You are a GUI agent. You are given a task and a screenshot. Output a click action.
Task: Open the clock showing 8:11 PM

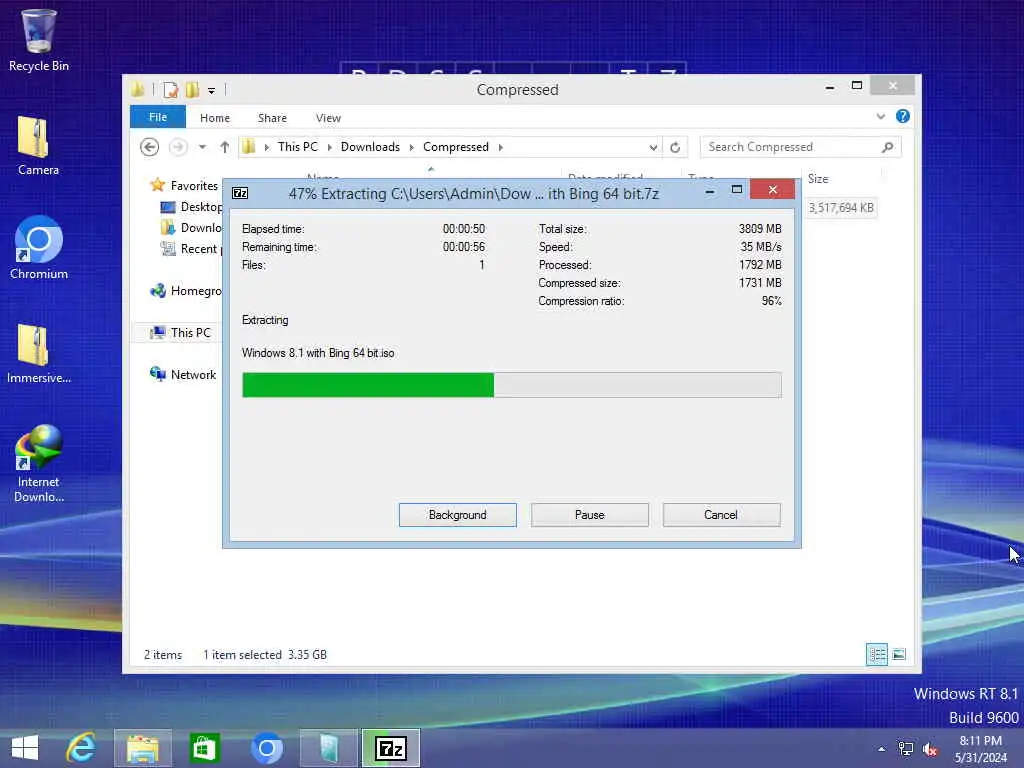pyautogui.click(x=981, y=749)
